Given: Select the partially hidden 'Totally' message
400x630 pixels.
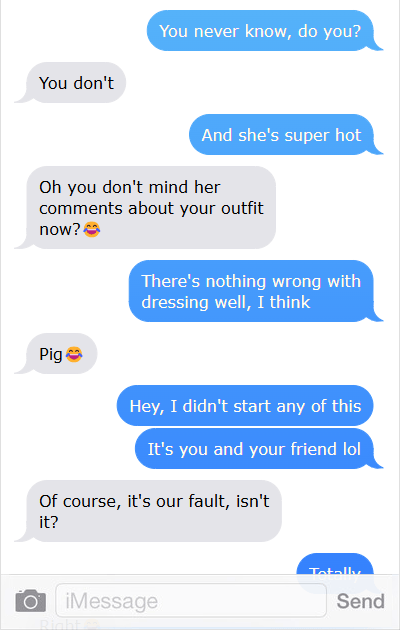Looking at the screenshot, I should click(x=335, y=567).
